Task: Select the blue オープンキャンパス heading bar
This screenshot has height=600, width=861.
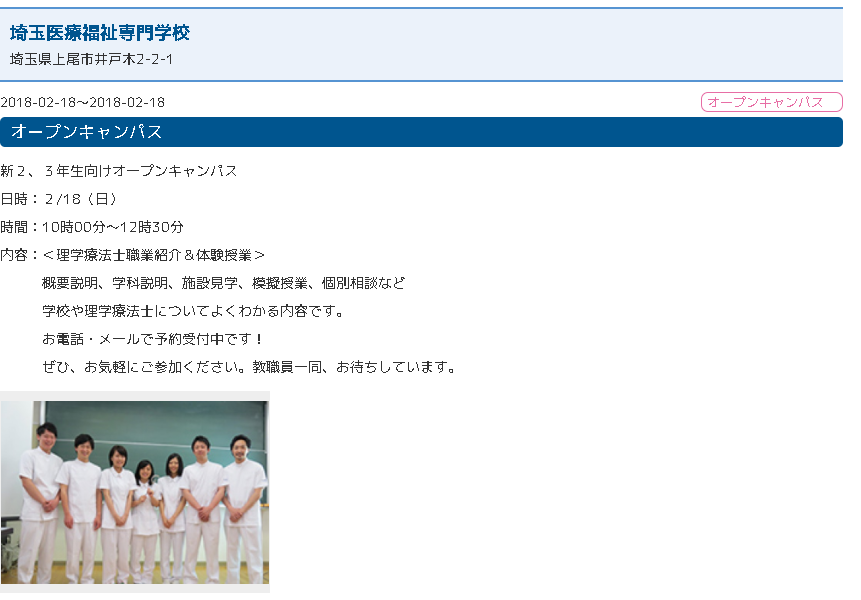Action: click(x=420, y=132)
